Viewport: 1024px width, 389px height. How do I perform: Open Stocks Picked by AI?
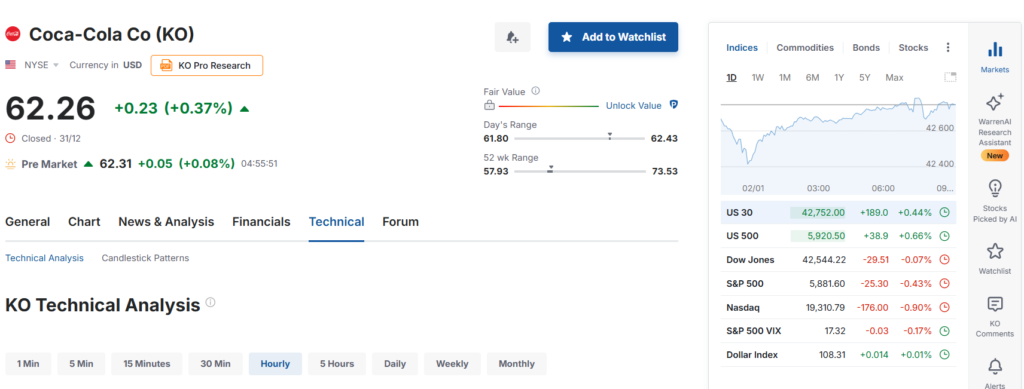pos(995,201)
